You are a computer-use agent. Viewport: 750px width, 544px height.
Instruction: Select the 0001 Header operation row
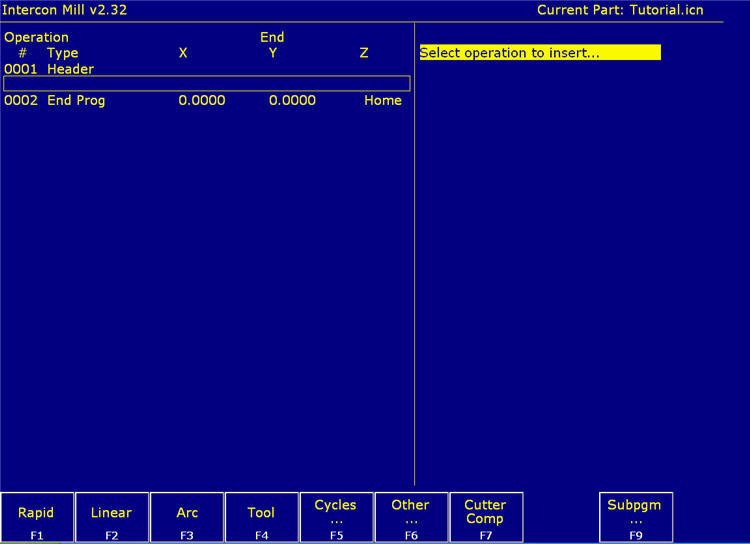[x=50, y=69]
